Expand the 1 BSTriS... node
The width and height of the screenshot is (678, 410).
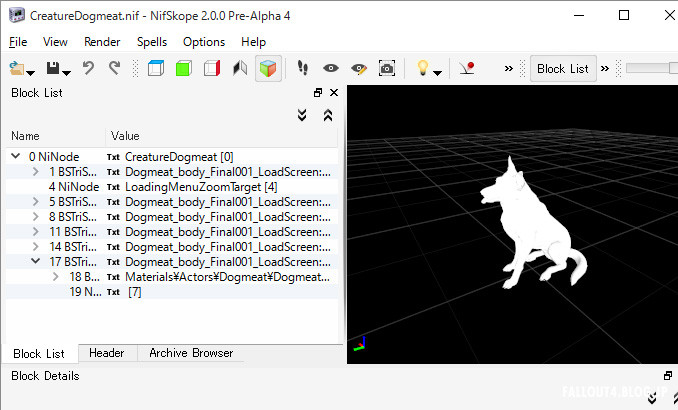(x=35, y=172)
